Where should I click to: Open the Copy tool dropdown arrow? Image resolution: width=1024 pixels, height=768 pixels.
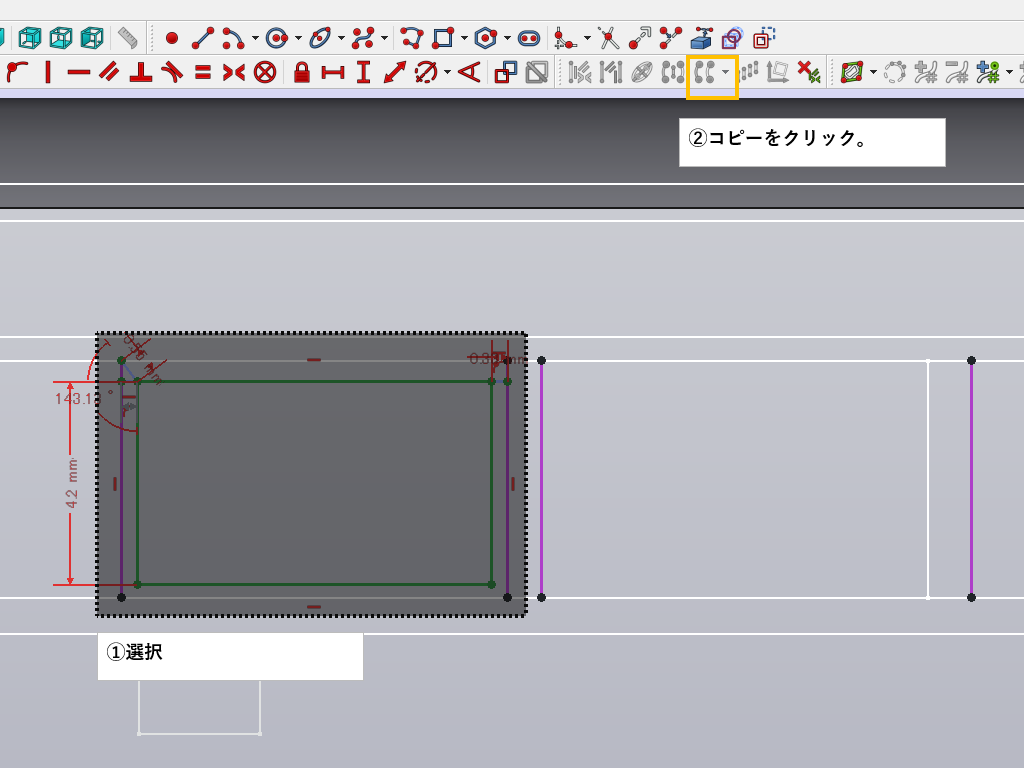click(726, 72)
